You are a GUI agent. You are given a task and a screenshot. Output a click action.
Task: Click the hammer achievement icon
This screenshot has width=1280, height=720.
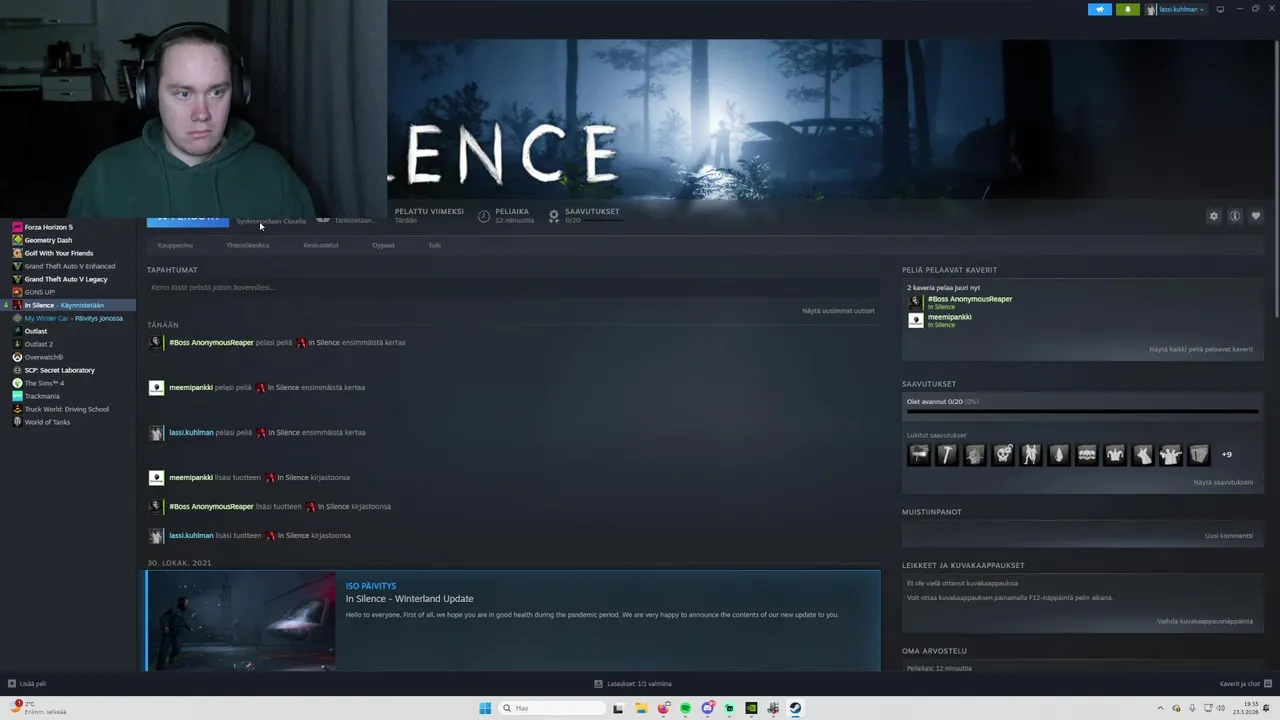tap(947, 455)
